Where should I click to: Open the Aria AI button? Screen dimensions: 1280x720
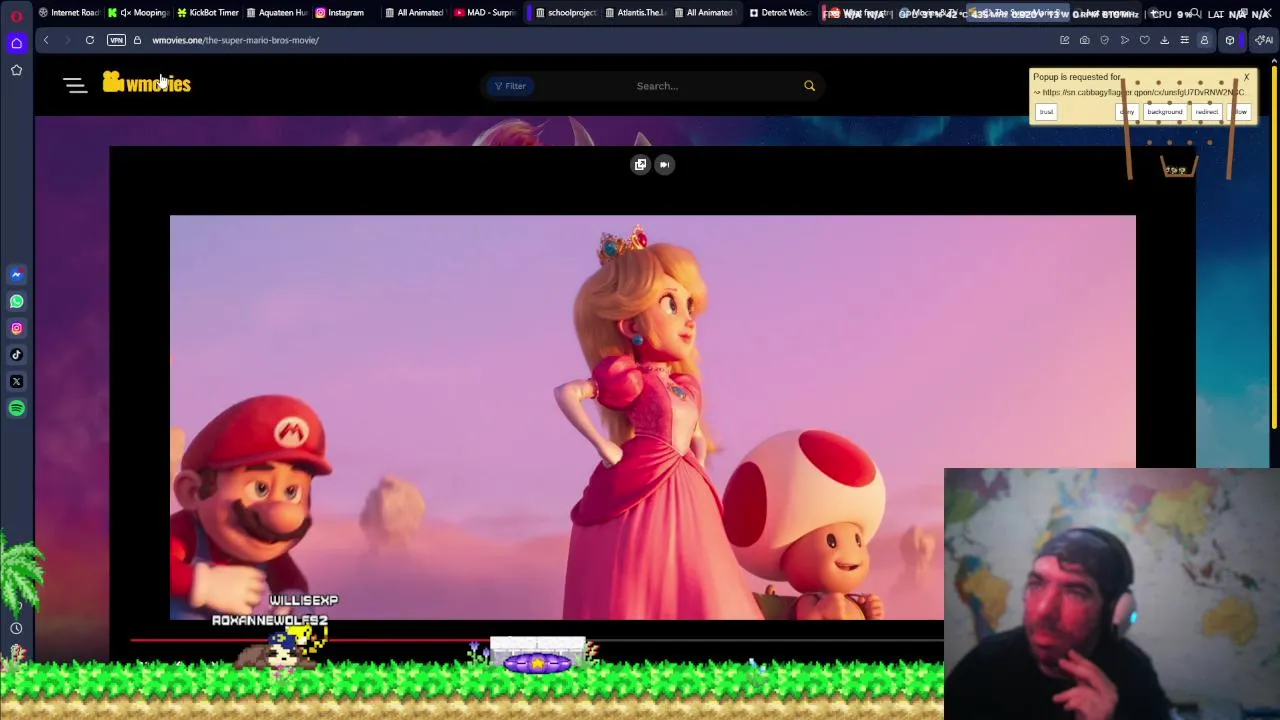pos(1264,40)
